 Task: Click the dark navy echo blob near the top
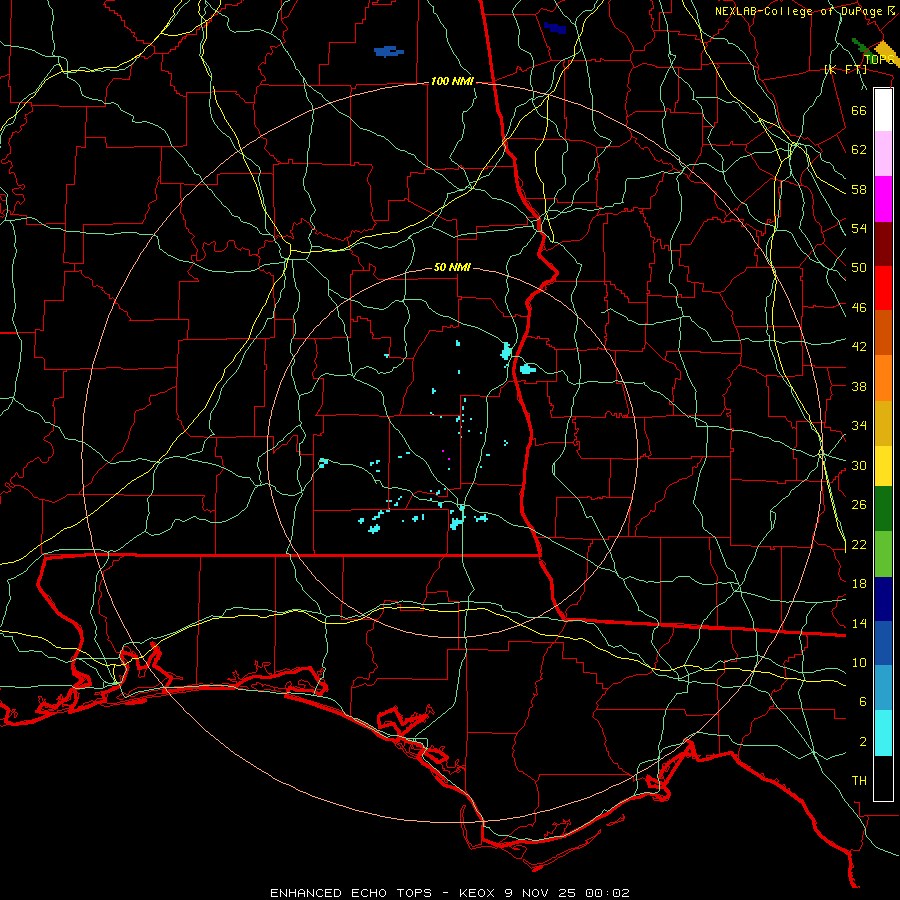554,28
